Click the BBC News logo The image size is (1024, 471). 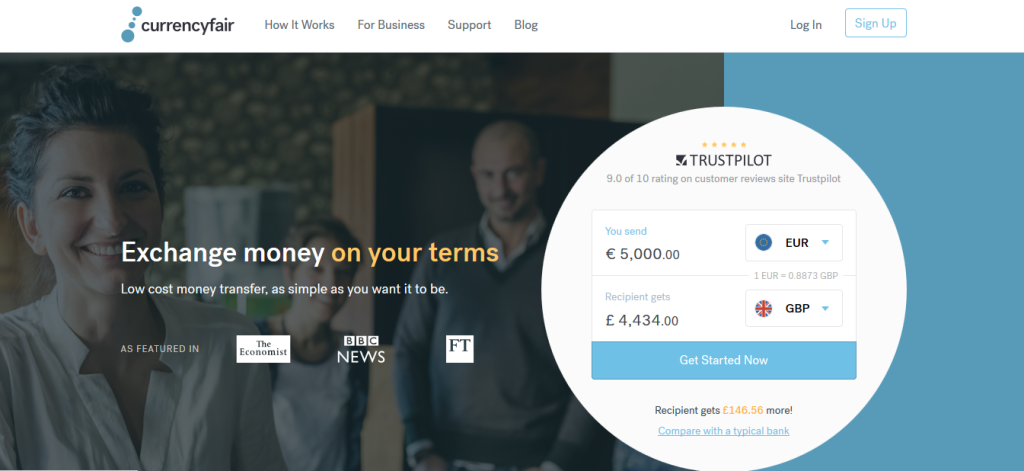361,349
